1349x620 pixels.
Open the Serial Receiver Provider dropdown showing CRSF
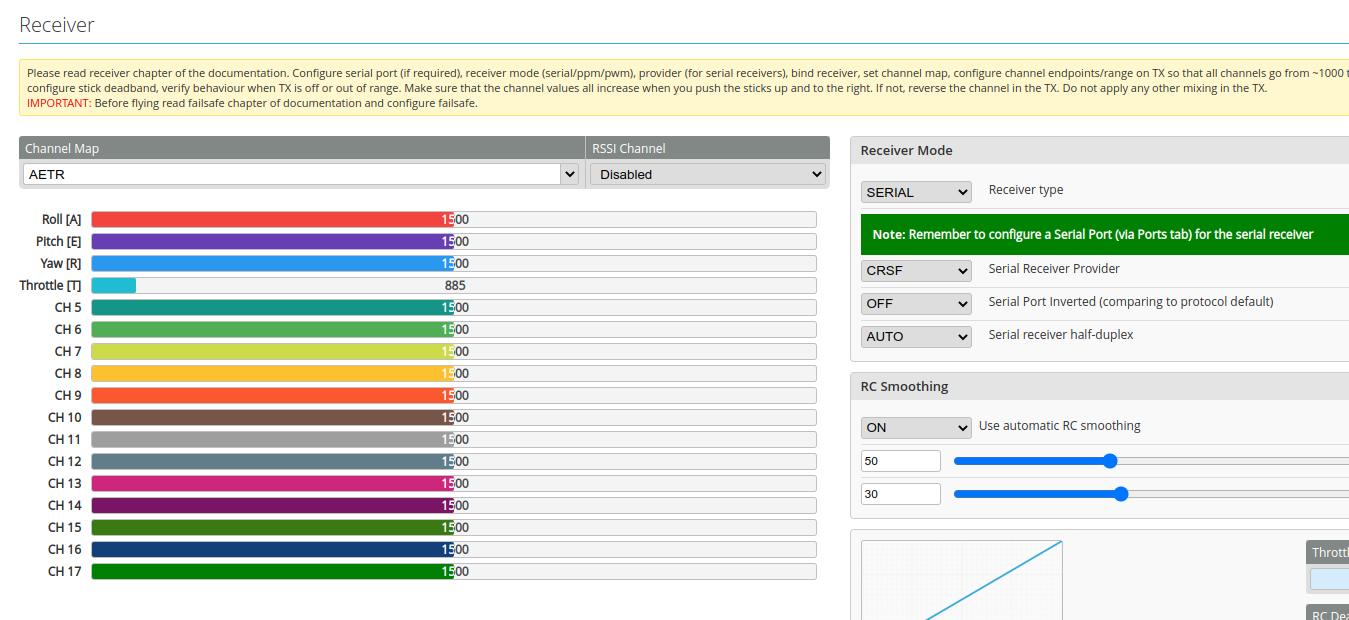[915, 270]
